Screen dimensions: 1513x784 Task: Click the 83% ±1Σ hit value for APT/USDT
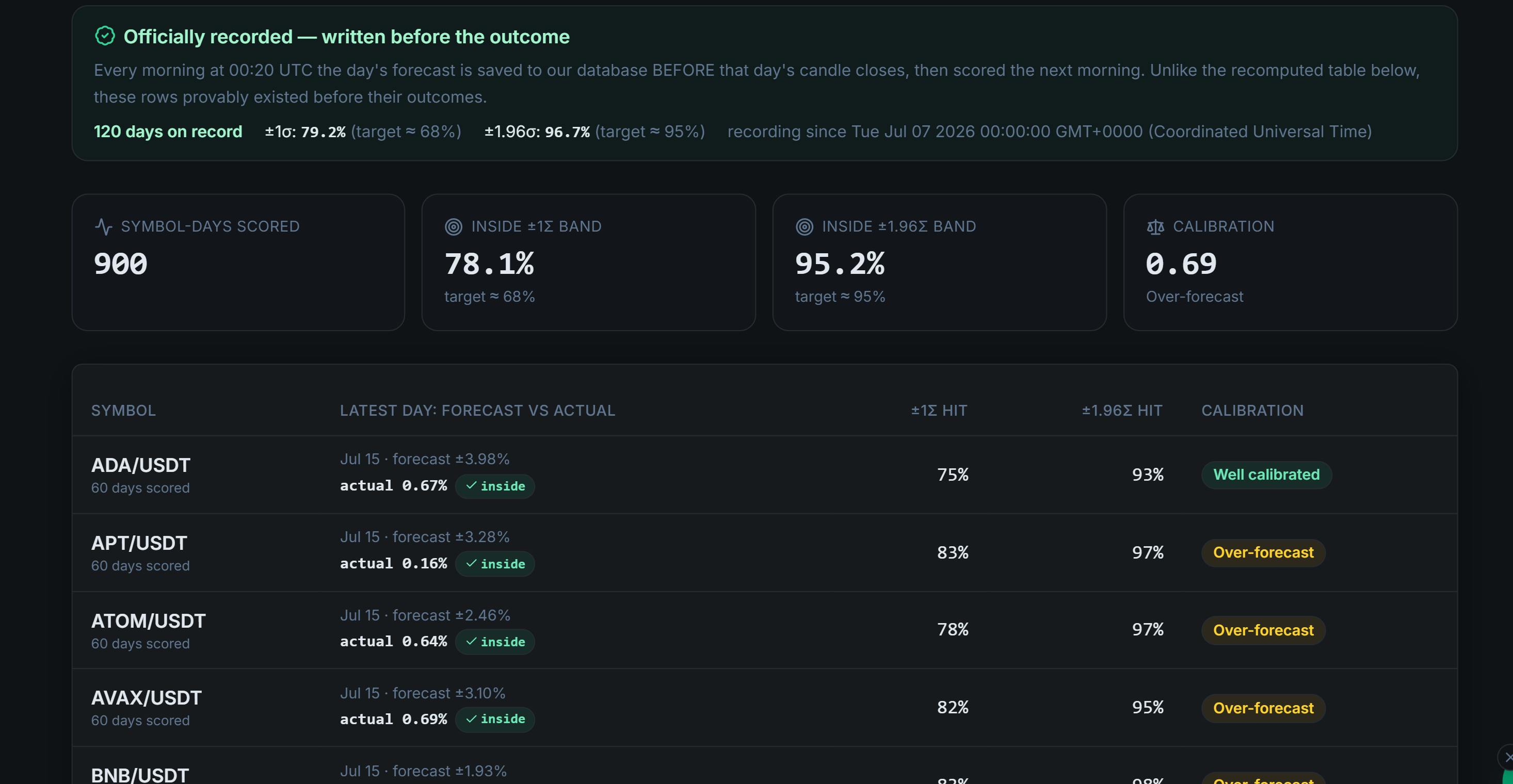pyautogui.click(x=953, y=552)
